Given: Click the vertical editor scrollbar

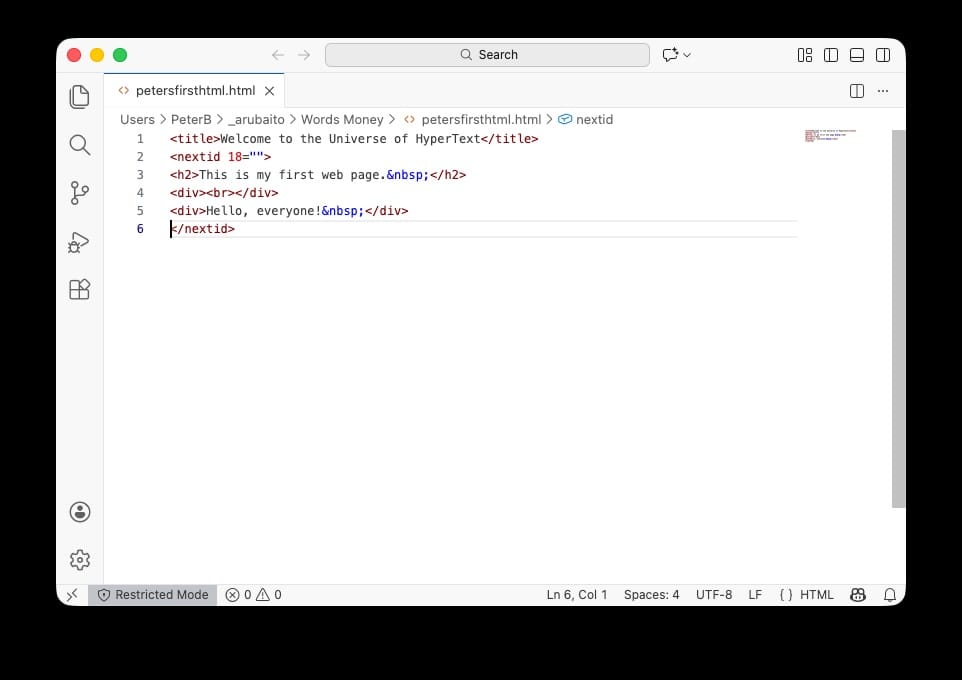Looking at the screenshot, I should point(898,319).
